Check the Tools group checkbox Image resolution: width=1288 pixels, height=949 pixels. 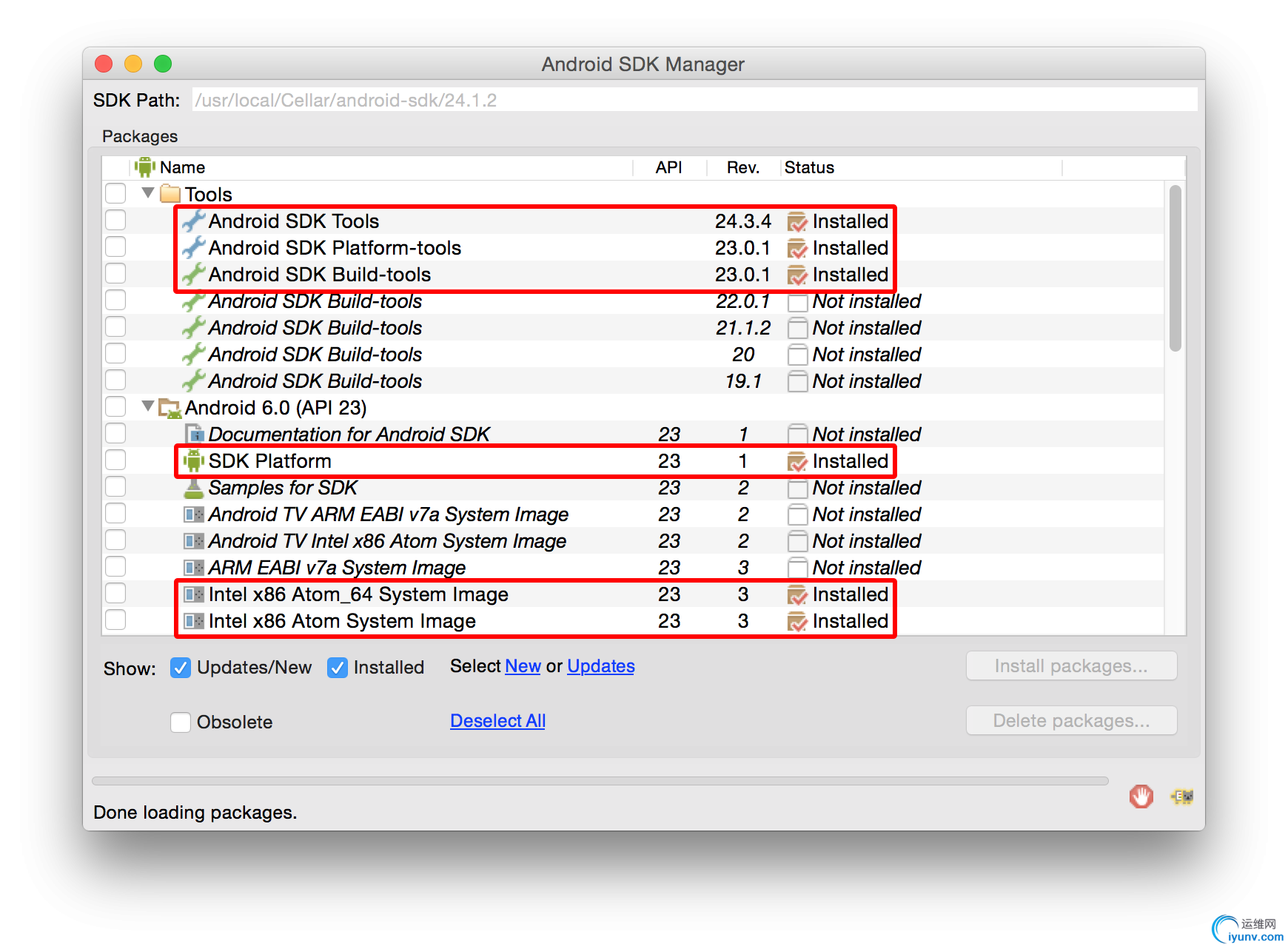point(115,193)
